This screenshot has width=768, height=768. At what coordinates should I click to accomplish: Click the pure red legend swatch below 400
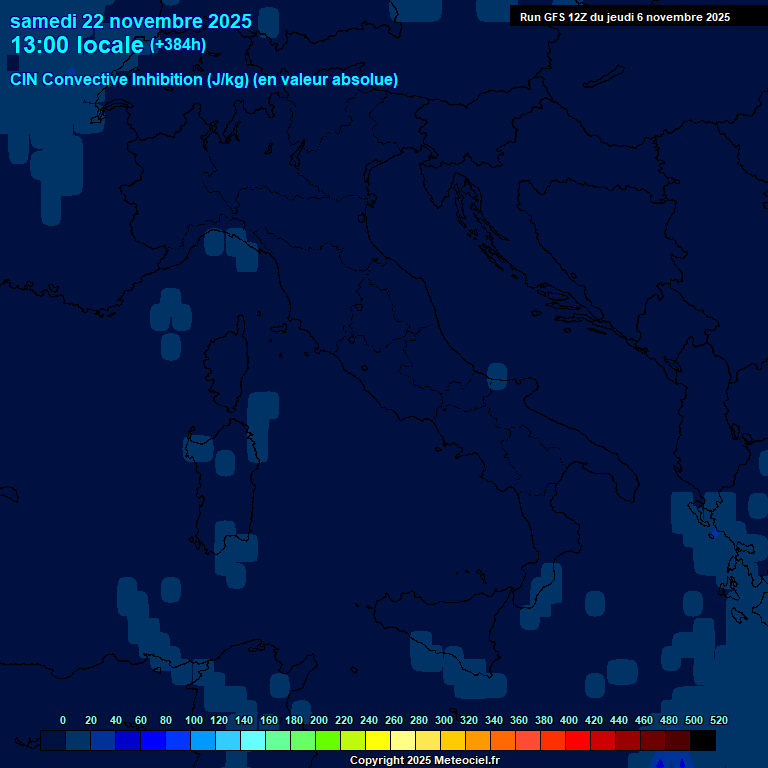click(578, 741)
